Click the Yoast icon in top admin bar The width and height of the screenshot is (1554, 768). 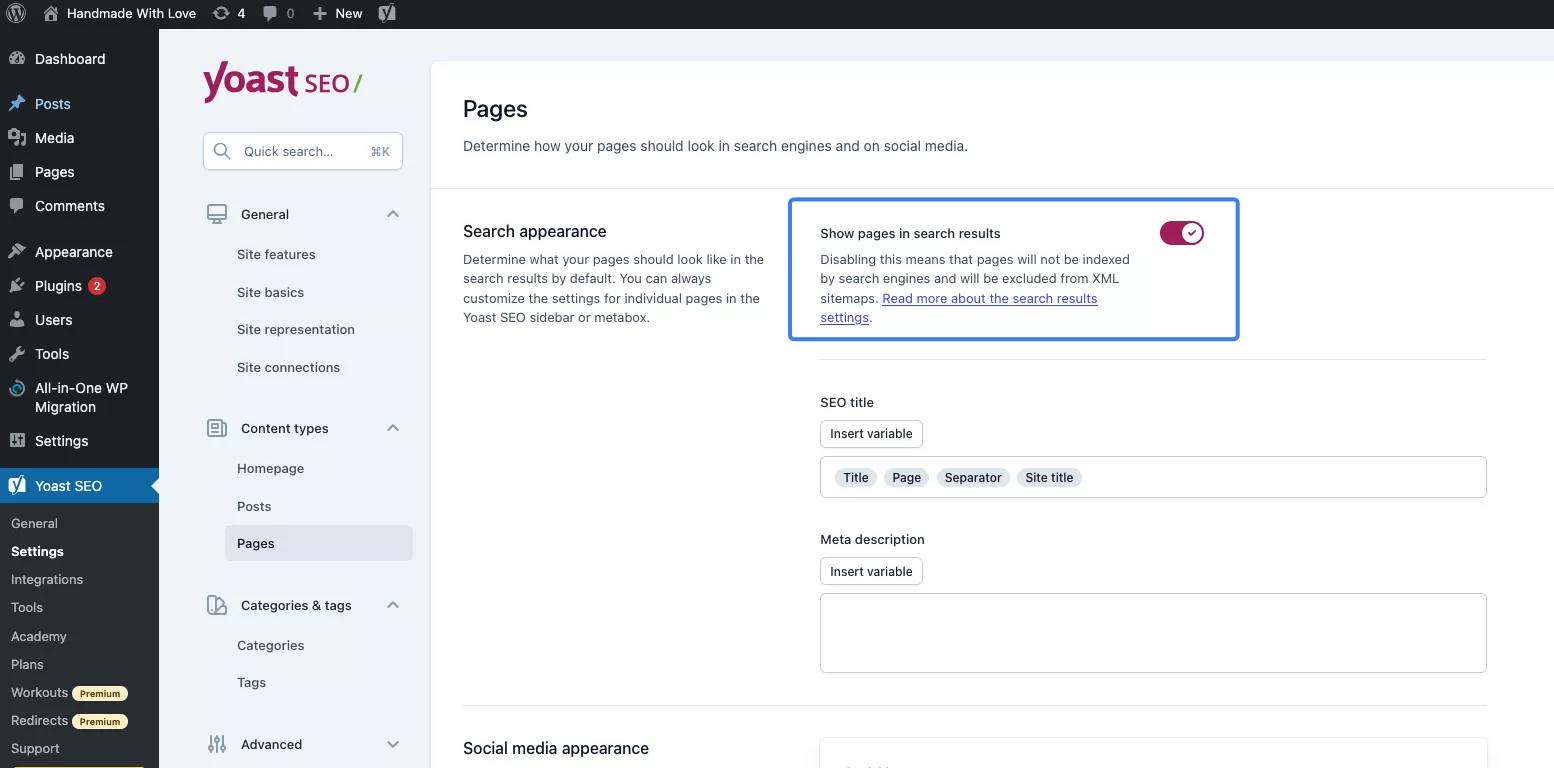click(x=387, y=14)
